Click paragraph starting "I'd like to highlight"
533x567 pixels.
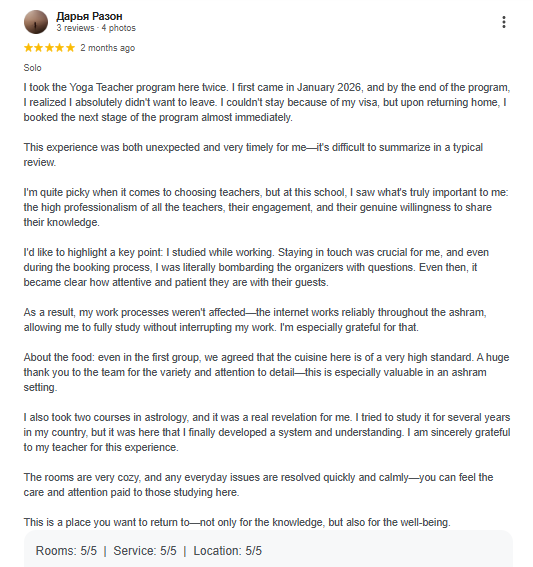point(256,267)
